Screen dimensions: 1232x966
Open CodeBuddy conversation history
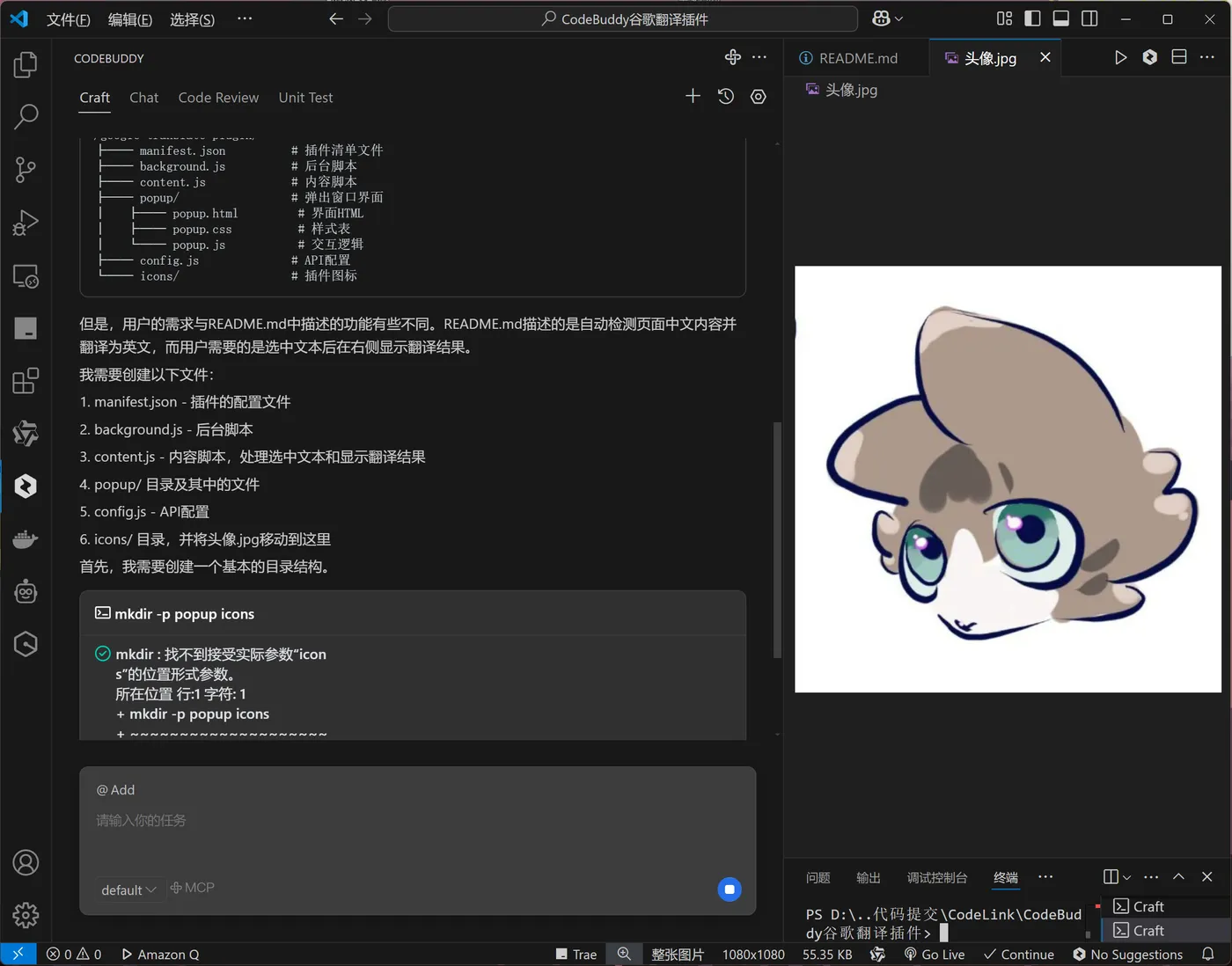(726, 96)
